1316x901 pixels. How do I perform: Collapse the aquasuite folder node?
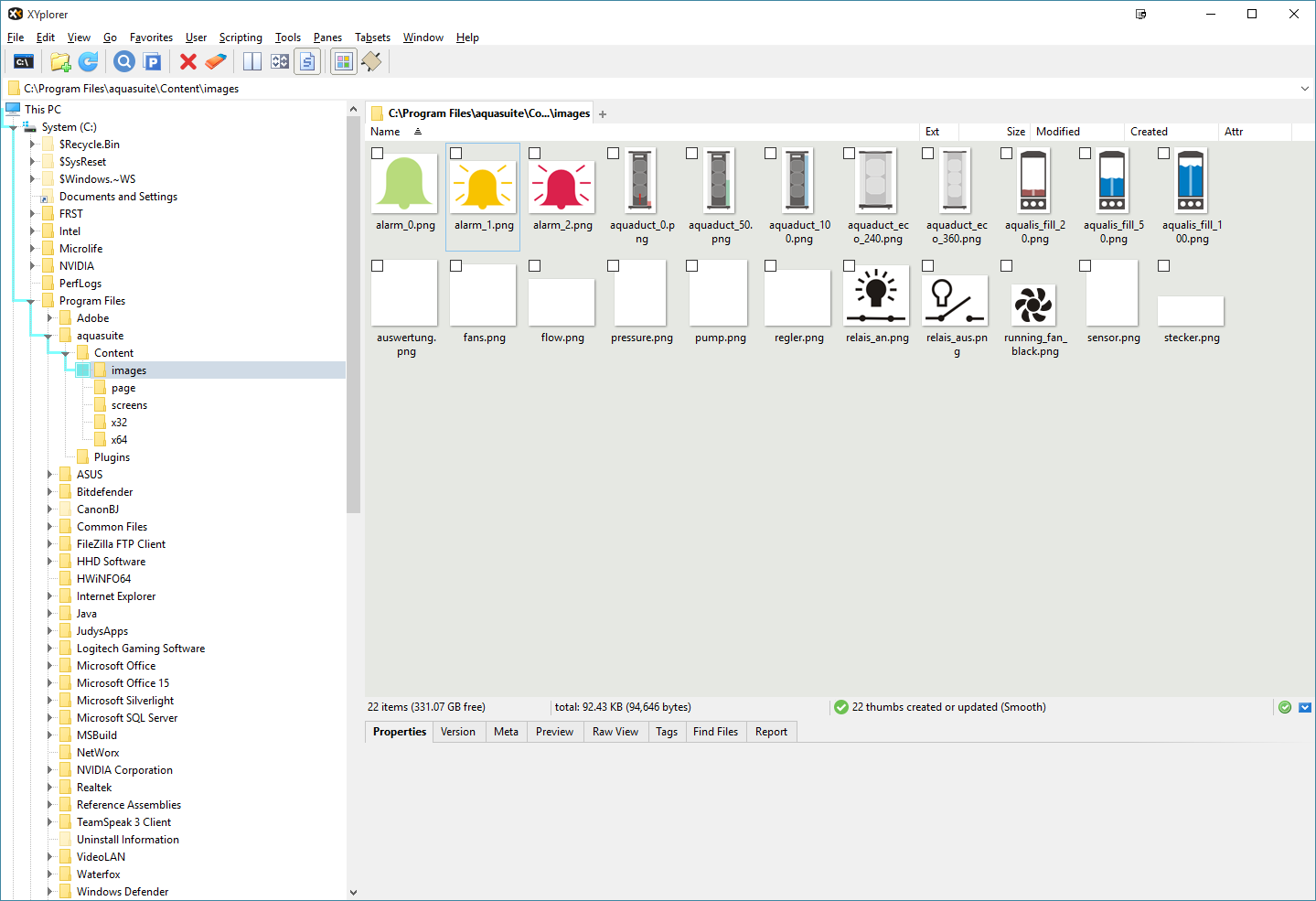[x=48, y=337]
